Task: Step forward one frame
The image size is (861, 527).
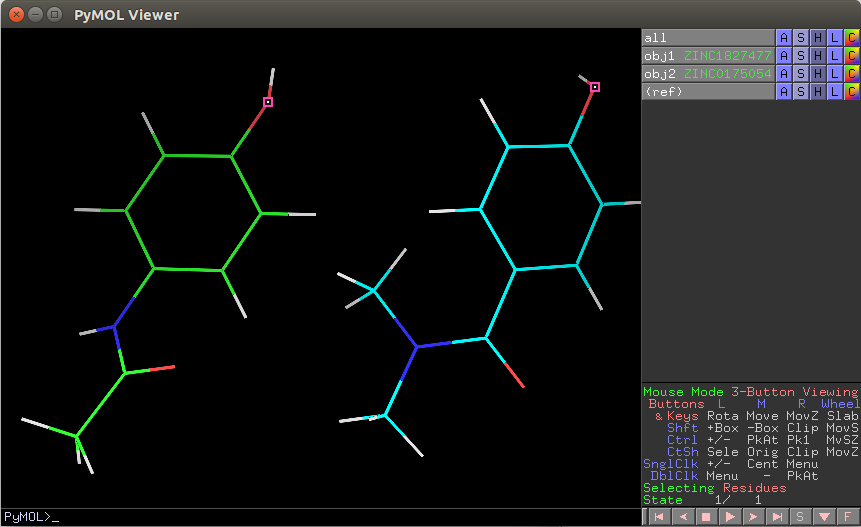Action: tap(752, 517)
